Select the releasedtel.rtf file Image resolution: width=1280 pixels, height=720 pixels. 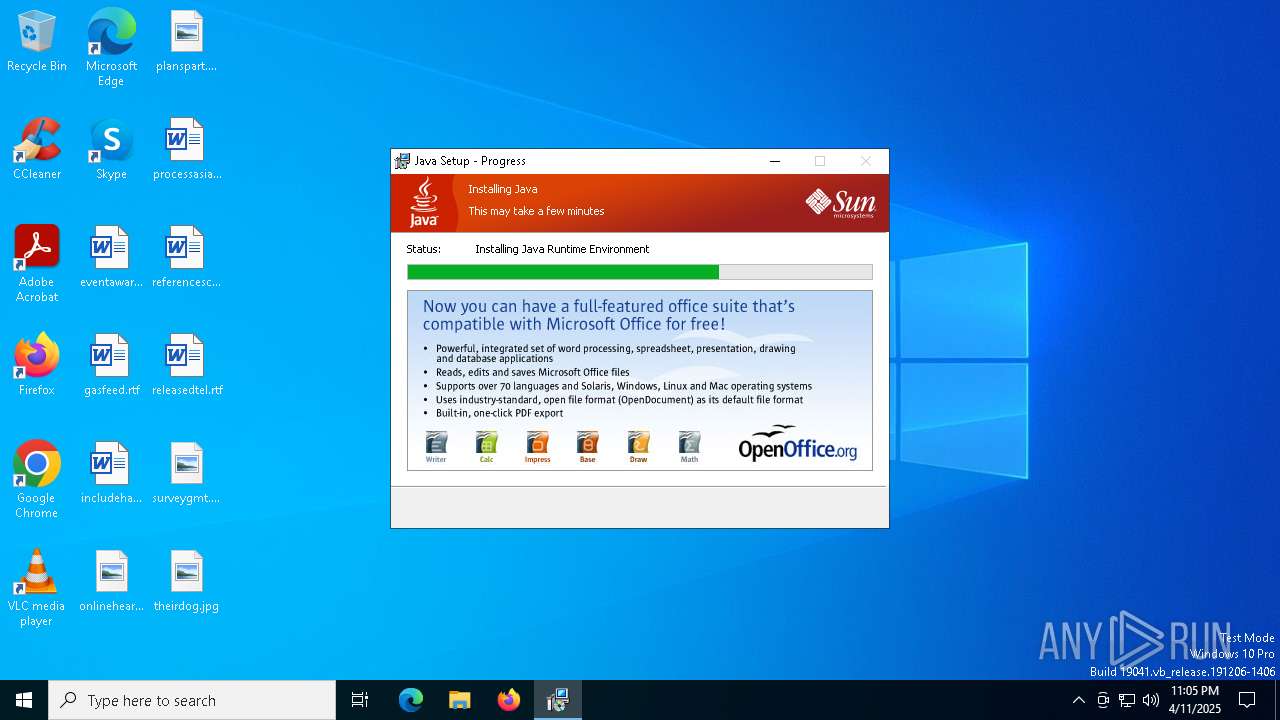coord(186,366)
